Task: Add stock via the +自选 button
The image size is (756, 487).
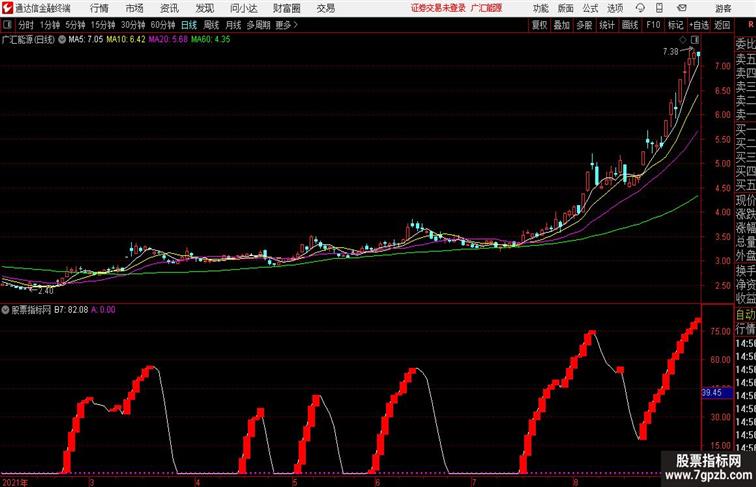Action: pyautogui.click(x=699, y=25)
